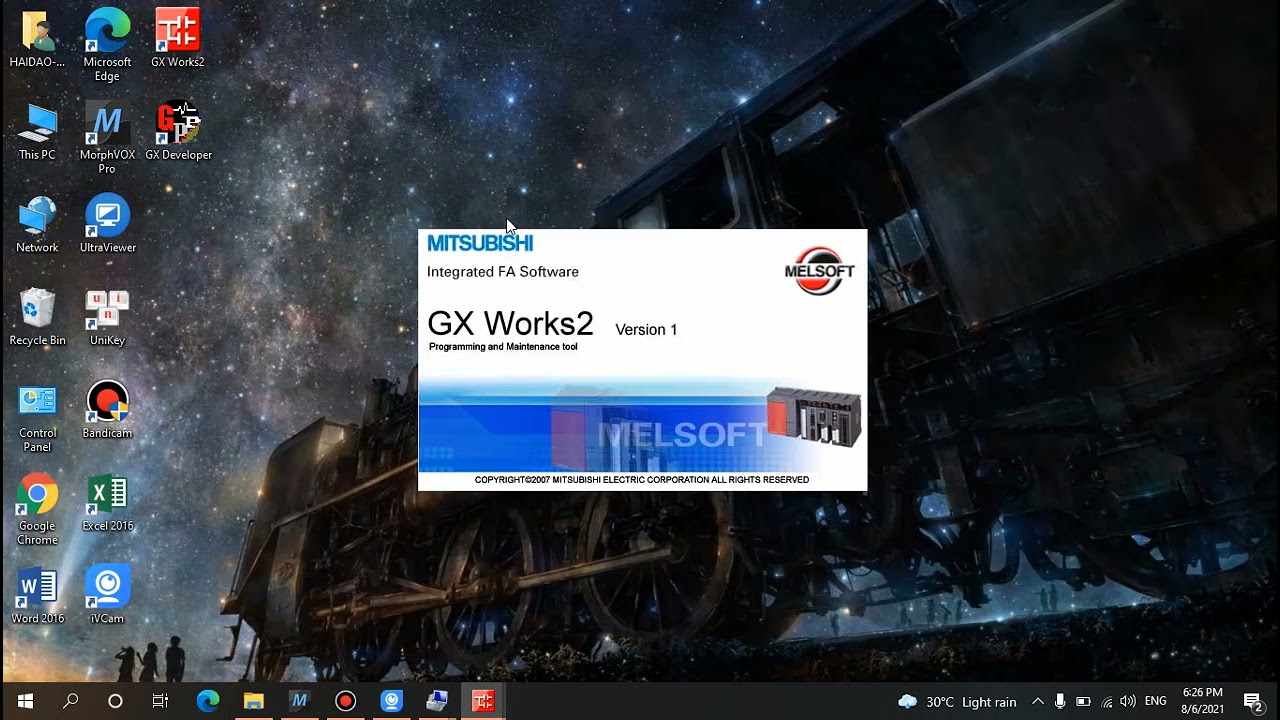Show hidden system tray icons
Image resolution: width=1280 pixels, height=720 pixels.
click(1037, 702)
